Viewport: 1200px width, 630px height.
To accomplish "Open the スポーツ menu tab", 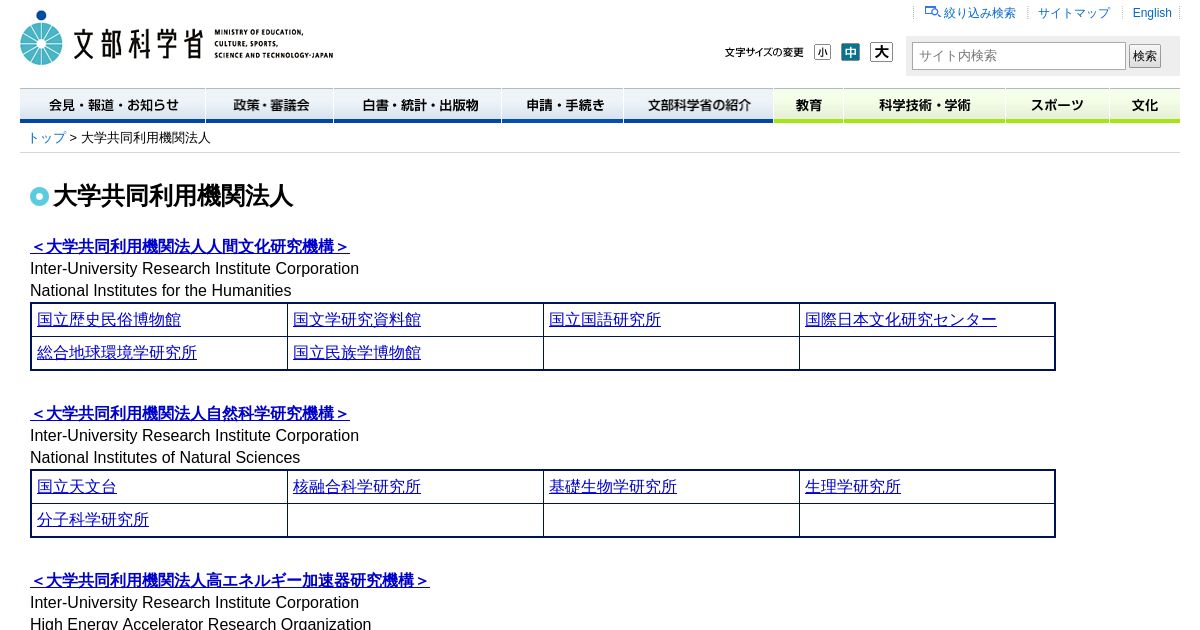I will (1057, 105).
